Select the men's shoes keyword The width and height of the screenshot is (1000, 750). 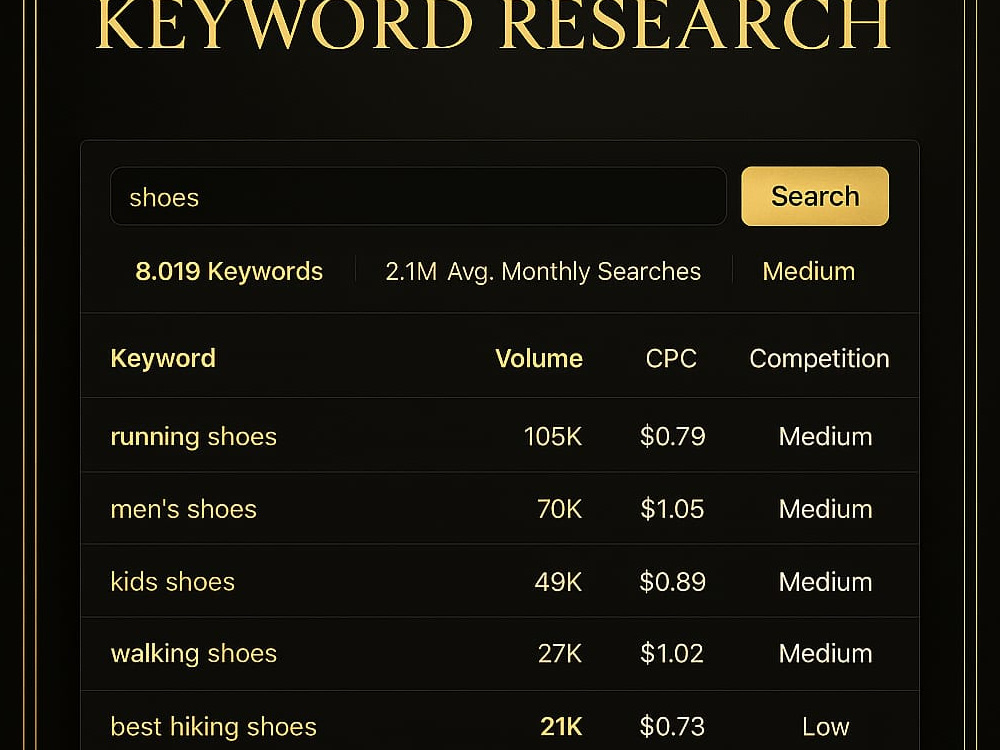(184, 509)
